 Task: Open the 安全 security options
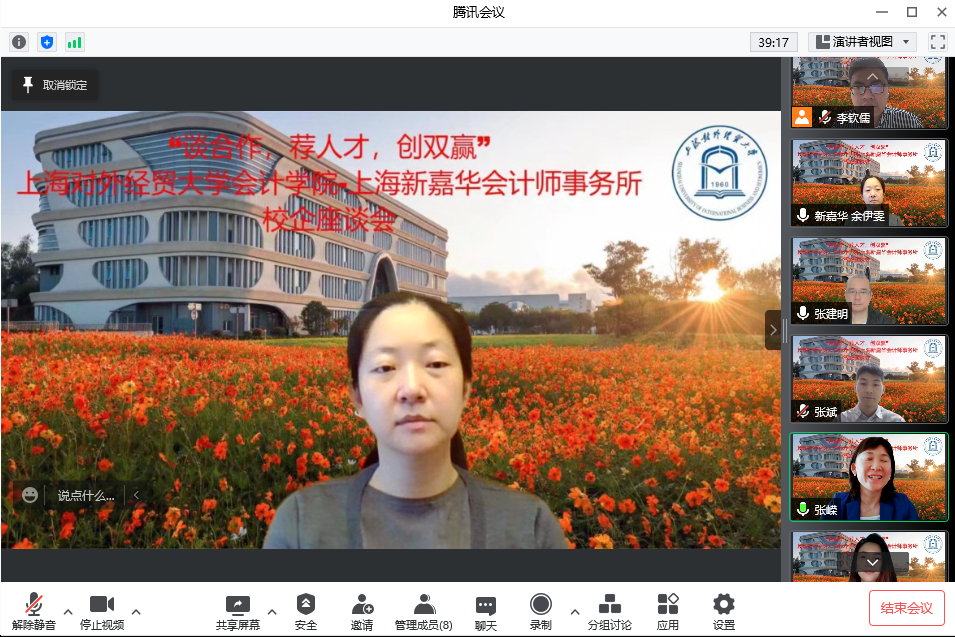pyautogui.click(x=305, y=611)
